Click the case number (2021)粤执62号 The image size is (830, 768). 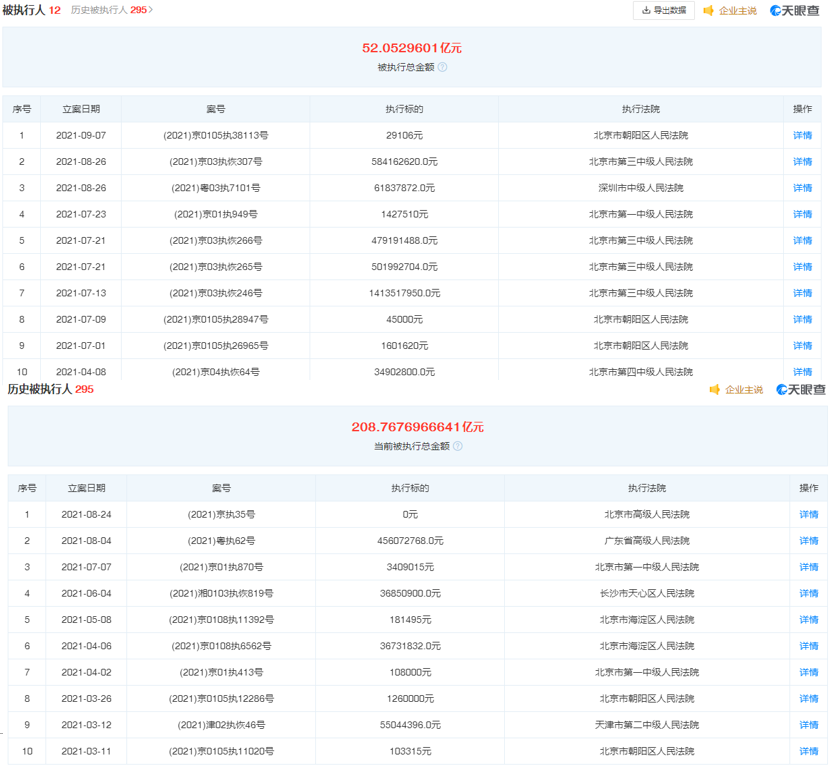click(x=221, y=541)
